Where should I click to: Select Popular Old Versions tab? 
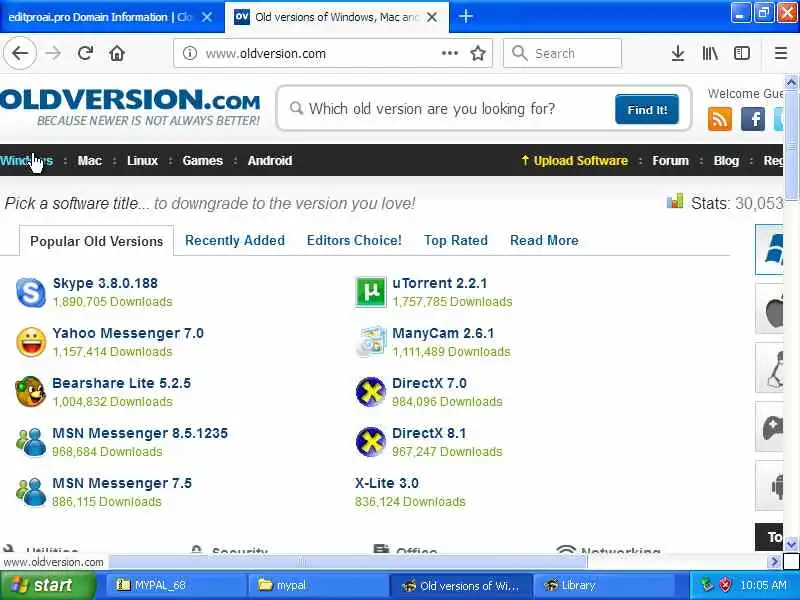pos(96,241)
